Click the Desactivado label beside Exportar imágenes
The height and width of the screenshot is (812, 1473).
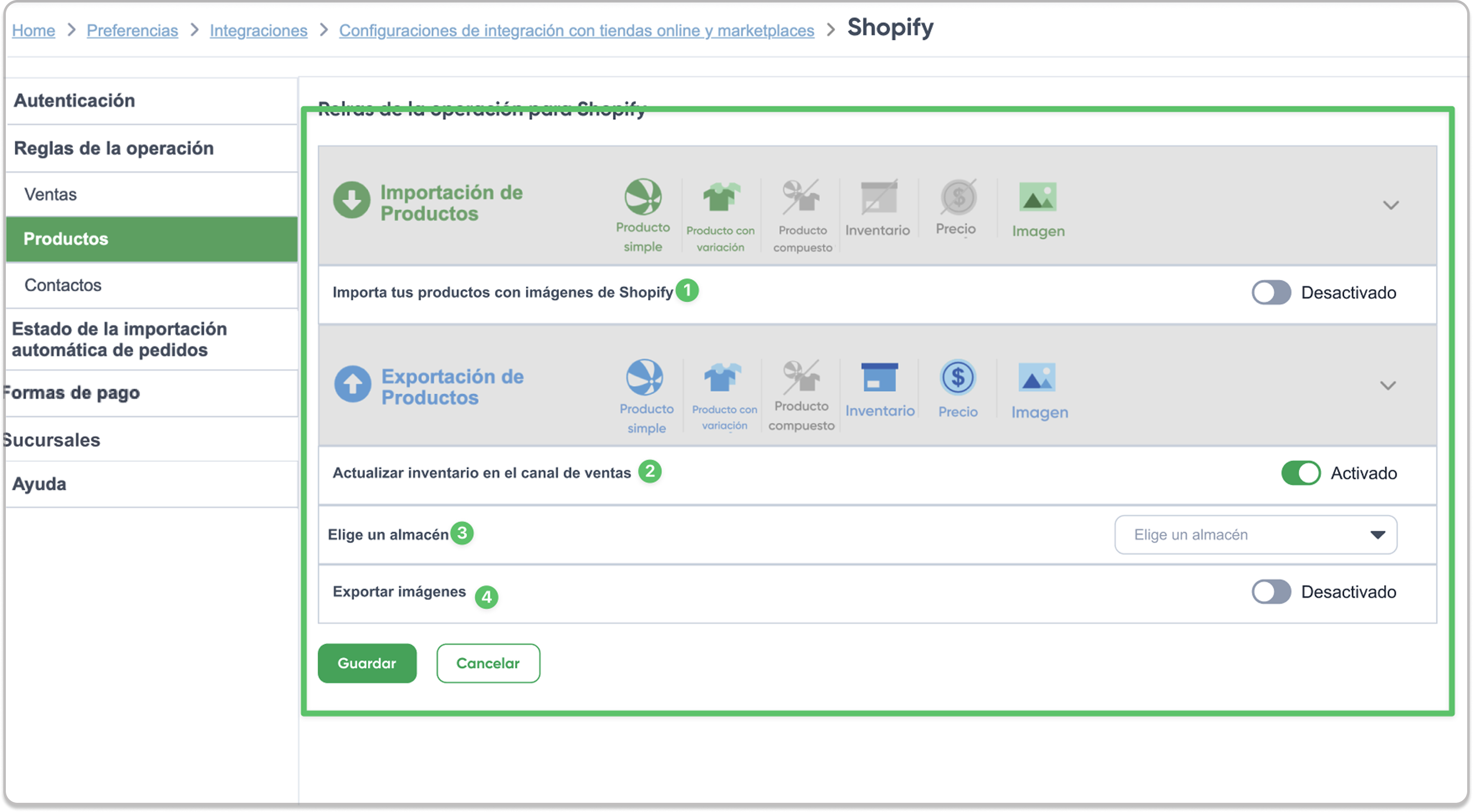[x=1348, y=592]
